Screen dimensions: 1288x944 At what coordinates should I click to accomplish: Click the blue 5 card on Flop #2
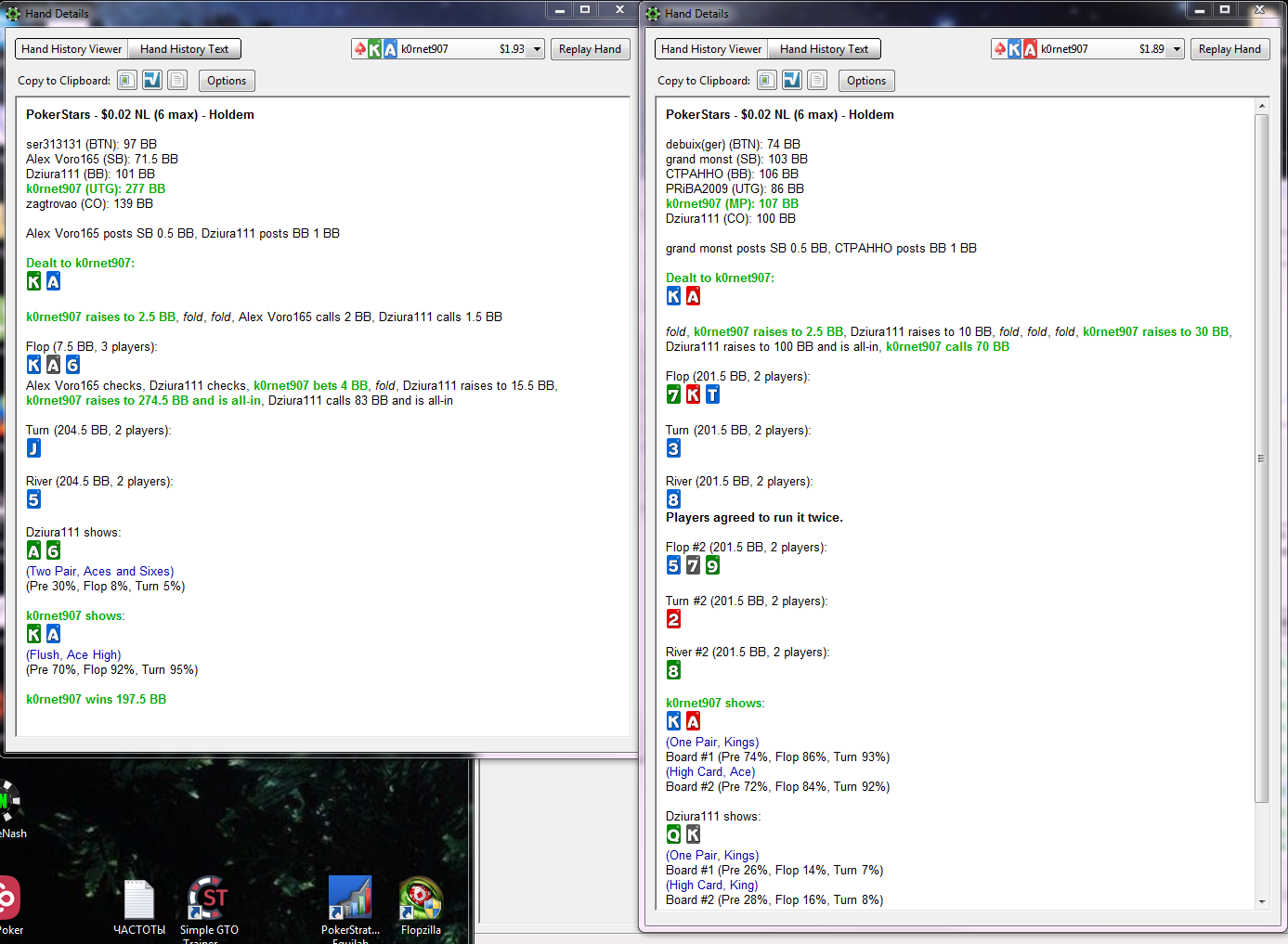coord(673,565)
